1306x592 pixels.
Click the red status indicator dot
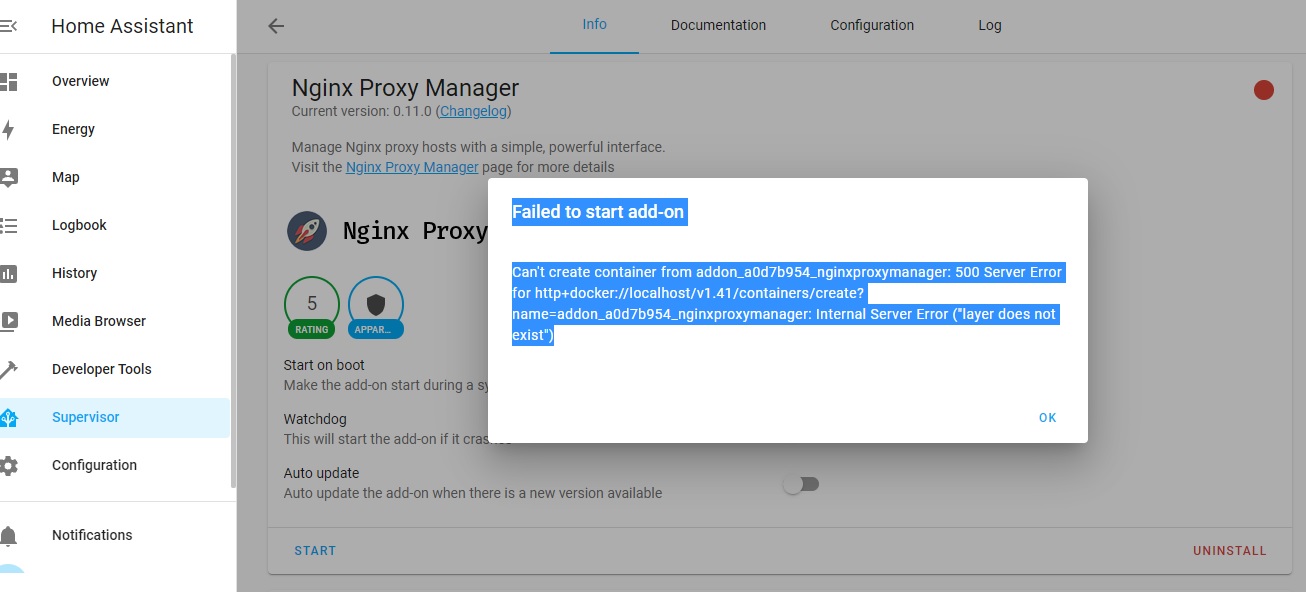pos(1264,89)
